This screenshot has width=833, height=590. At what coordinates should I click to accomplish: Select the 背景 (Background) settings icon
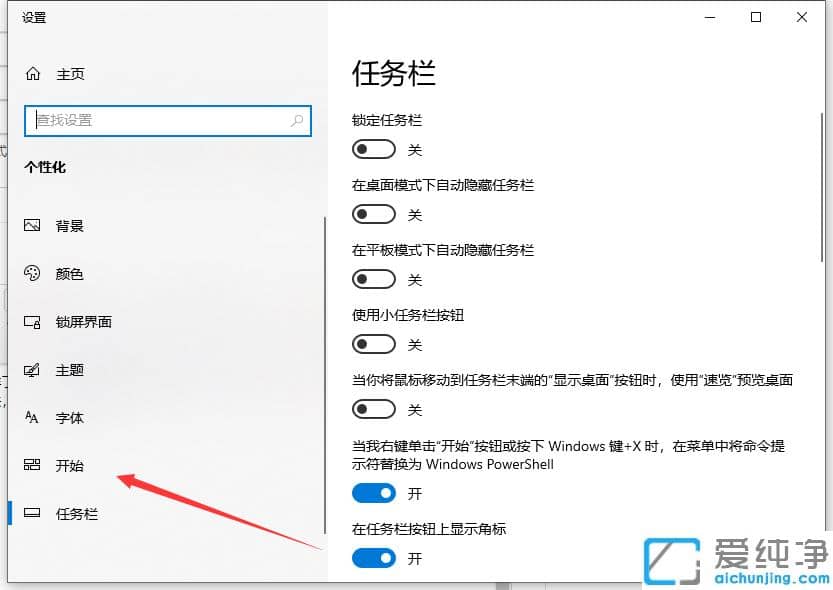tap(32, 226)
